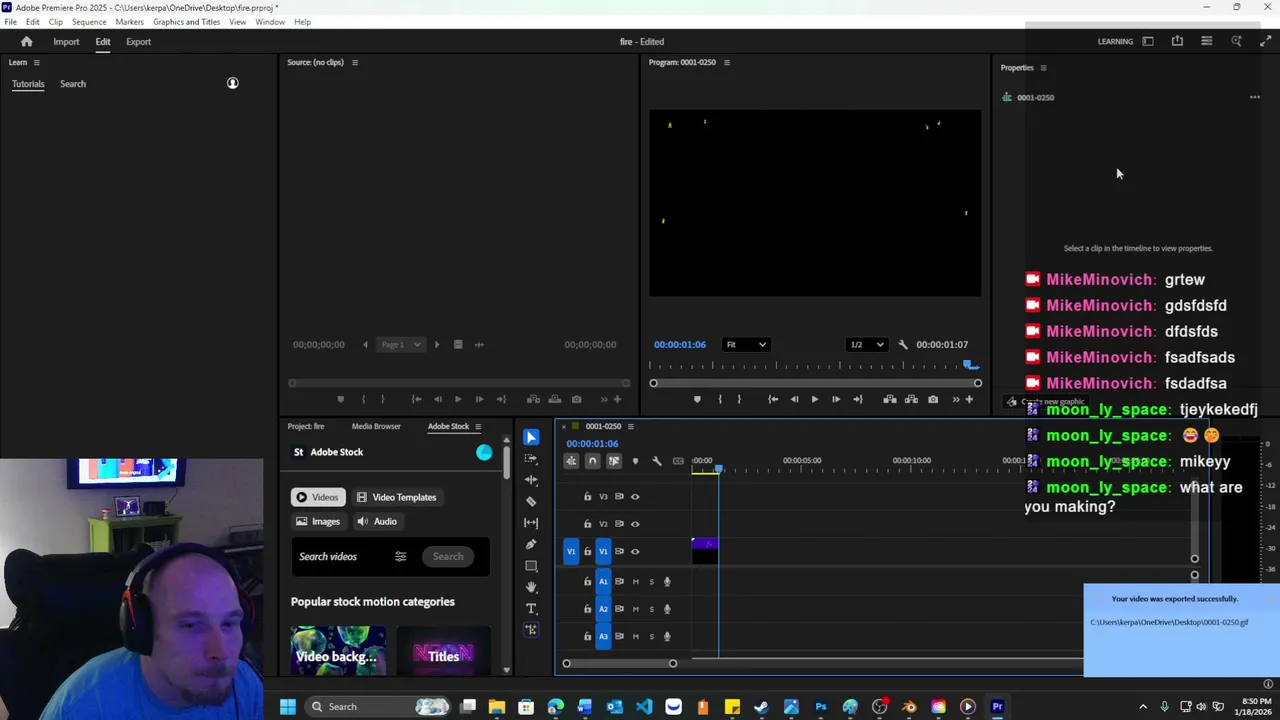Open Graphics and Titles menu
Image resolution: width=1280 pixels, height=720 pixels.
[x=186, y=22]
